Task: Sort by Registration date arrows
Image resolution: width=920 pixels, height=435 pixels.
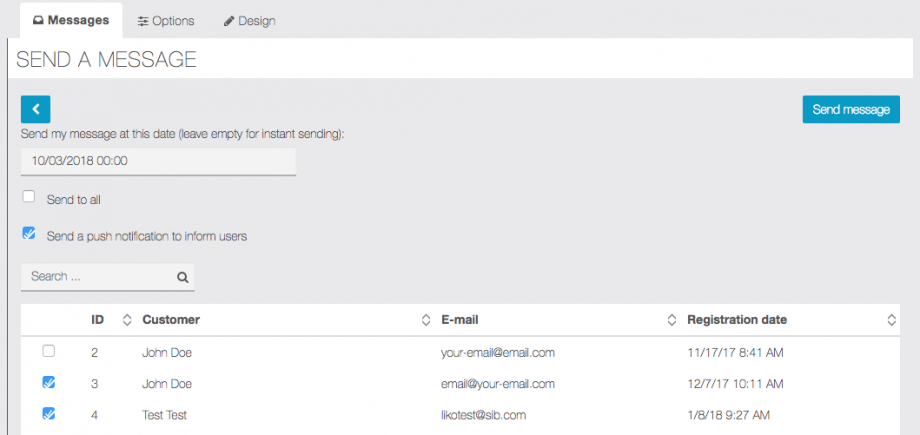Action: coord(891,320)
